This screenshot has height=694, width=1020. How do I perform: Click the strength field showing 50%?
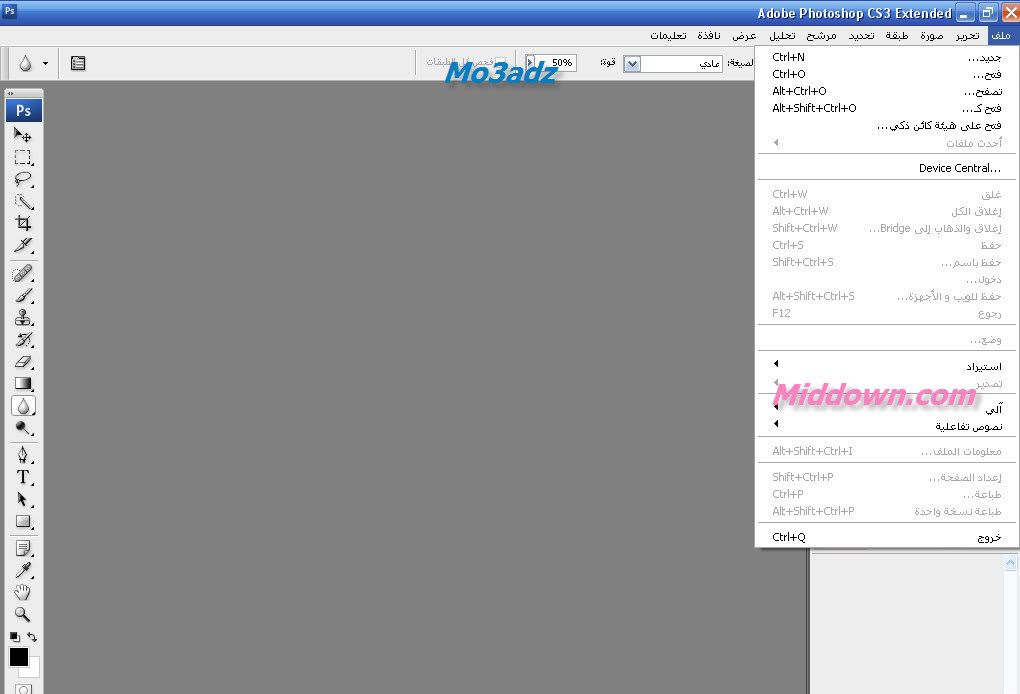(556, 62)
